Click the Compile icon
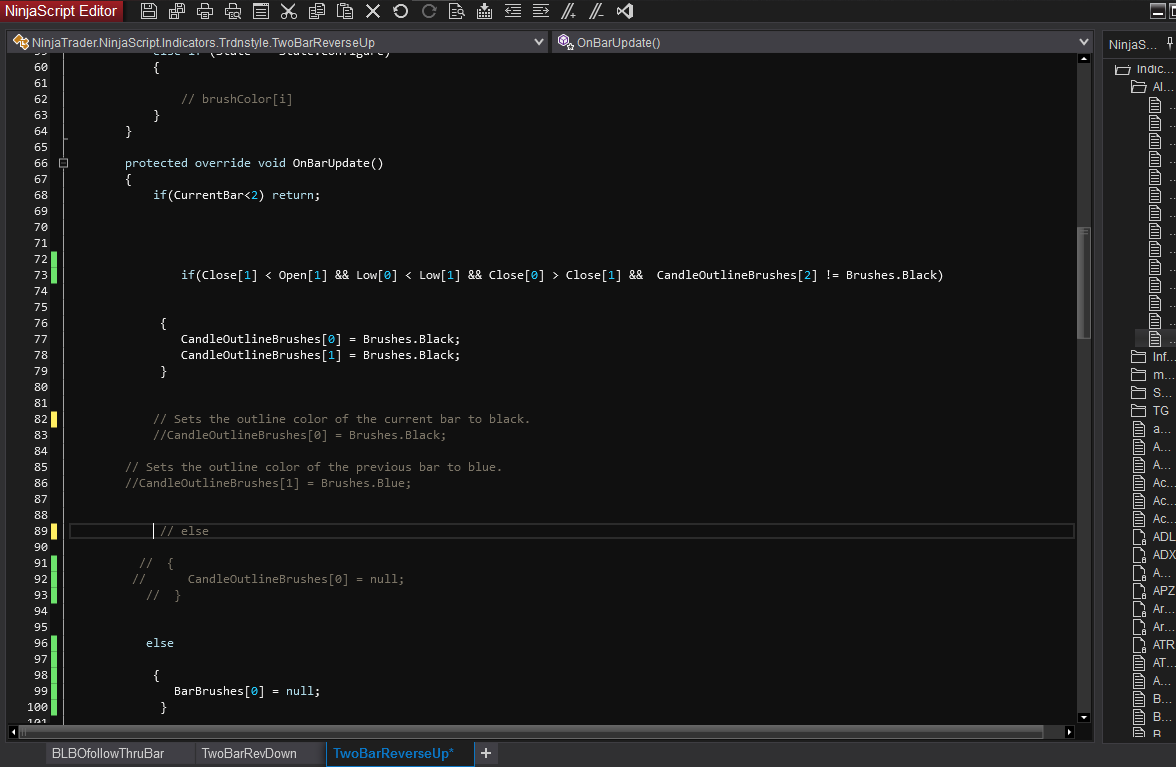This screenshot has height=767, width=1176. pos(485,12)
